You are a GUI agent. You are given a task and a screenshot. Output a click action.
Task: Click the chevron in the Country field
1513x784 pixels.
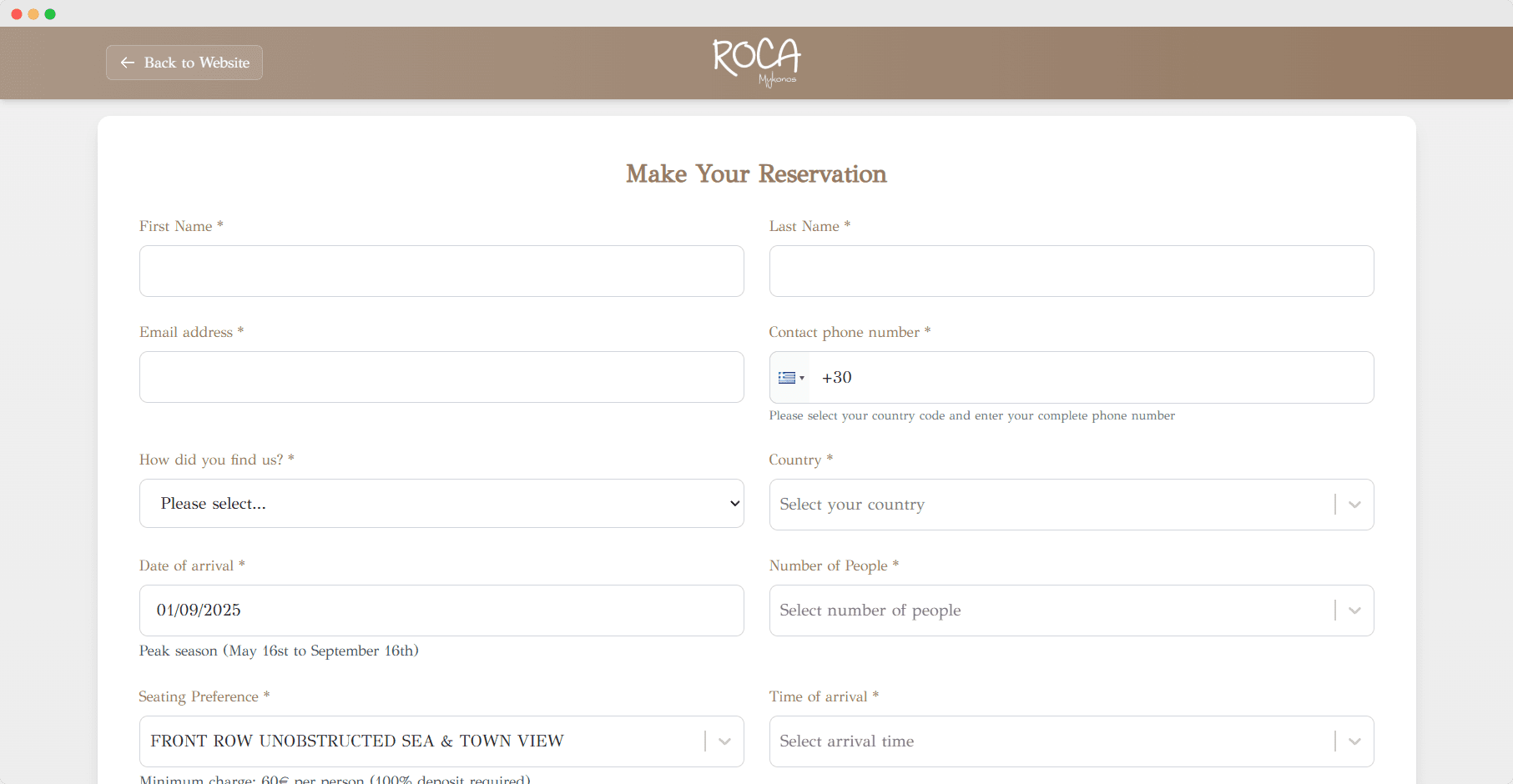(x=1354, y=505)
